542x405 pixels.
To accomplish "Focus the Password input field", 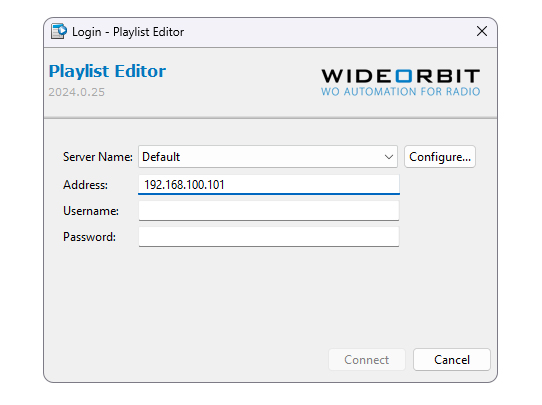I will (x=269, y=237).
